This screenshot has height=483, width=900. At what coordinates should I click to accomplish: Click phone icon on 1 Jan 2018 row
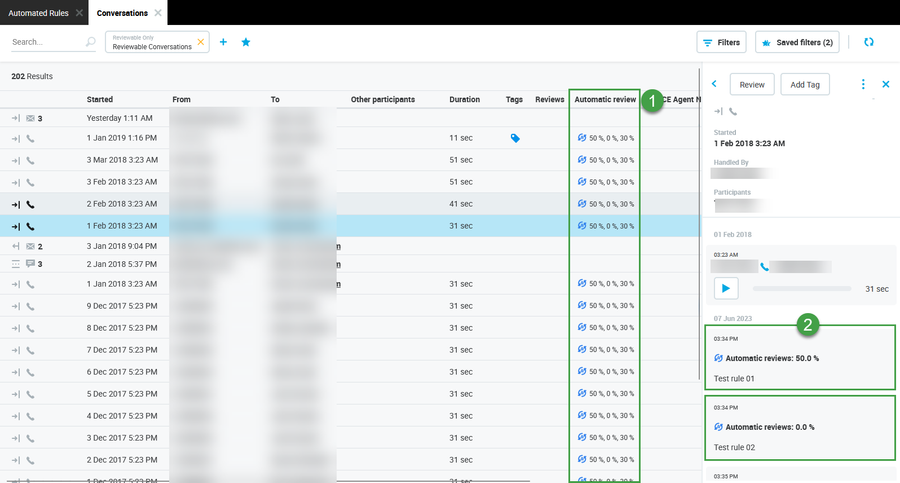click(30, 284)
